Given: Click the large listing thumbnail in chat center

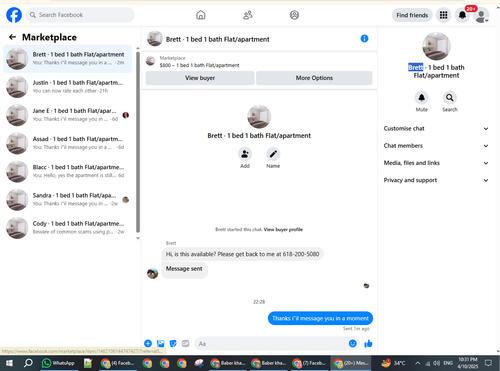Looking at the screenshot, I should pos(259,117).
